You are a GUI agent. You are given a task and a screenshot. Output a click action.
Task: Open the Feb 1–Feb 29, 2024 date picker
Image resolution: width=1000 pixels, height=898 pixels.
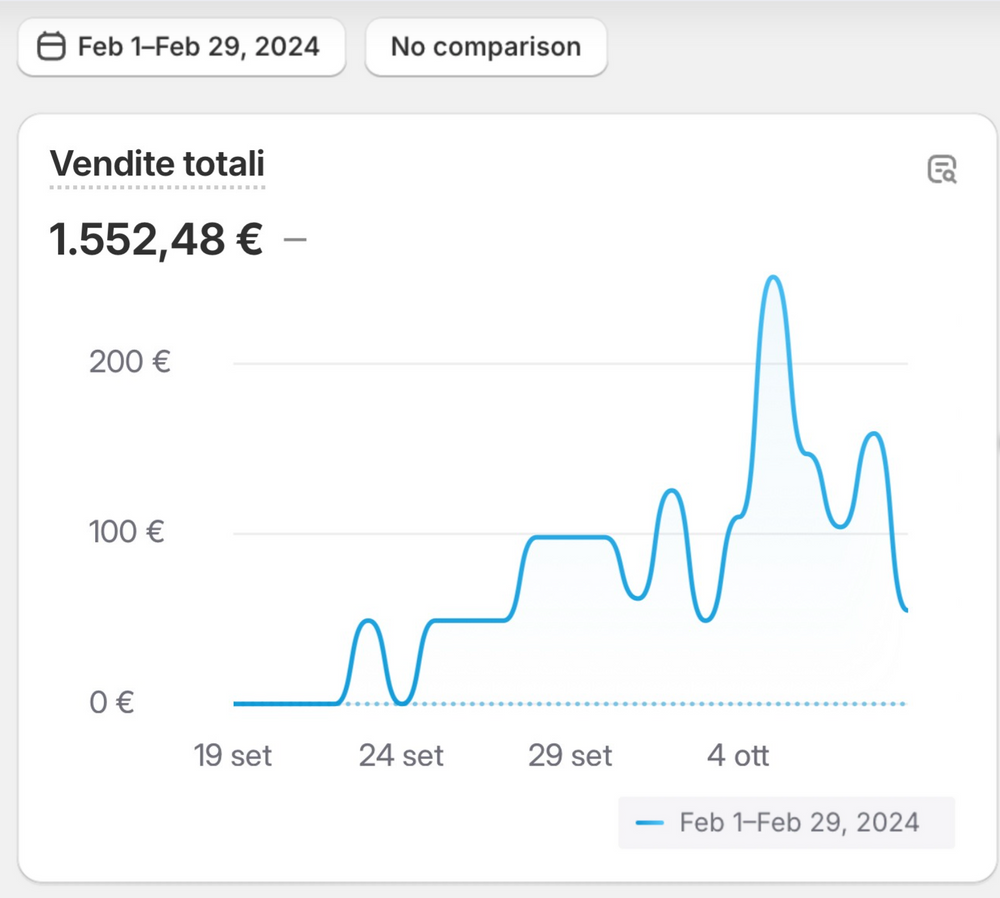tap(181, 47)
